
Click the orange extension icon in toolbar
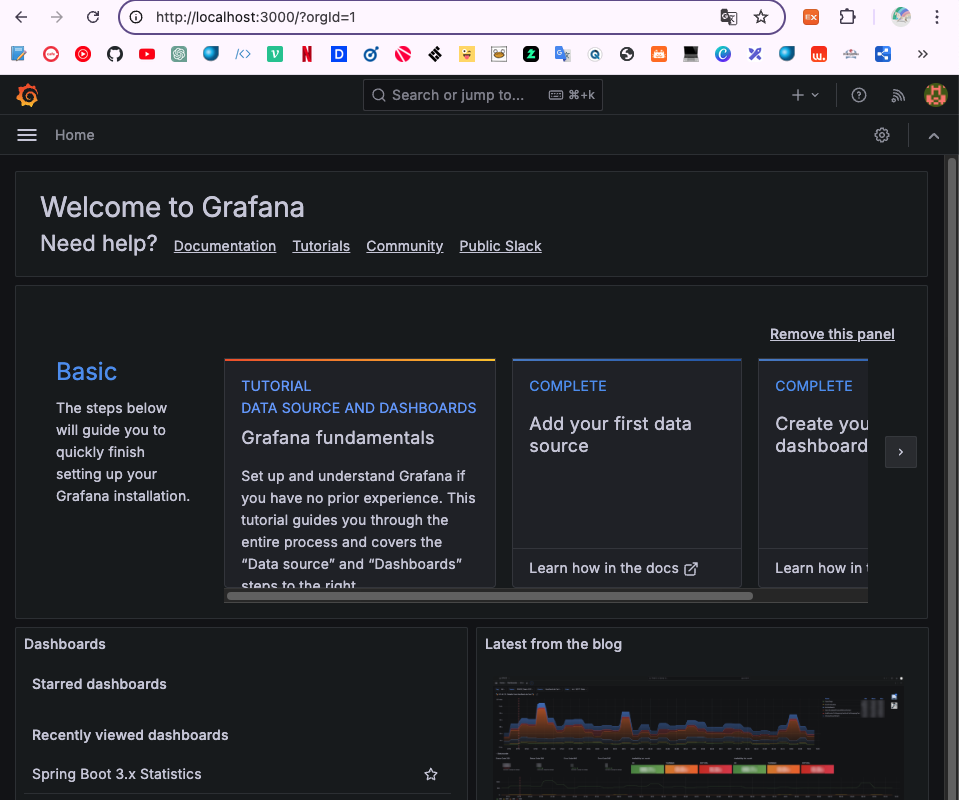tap(810, 17)
